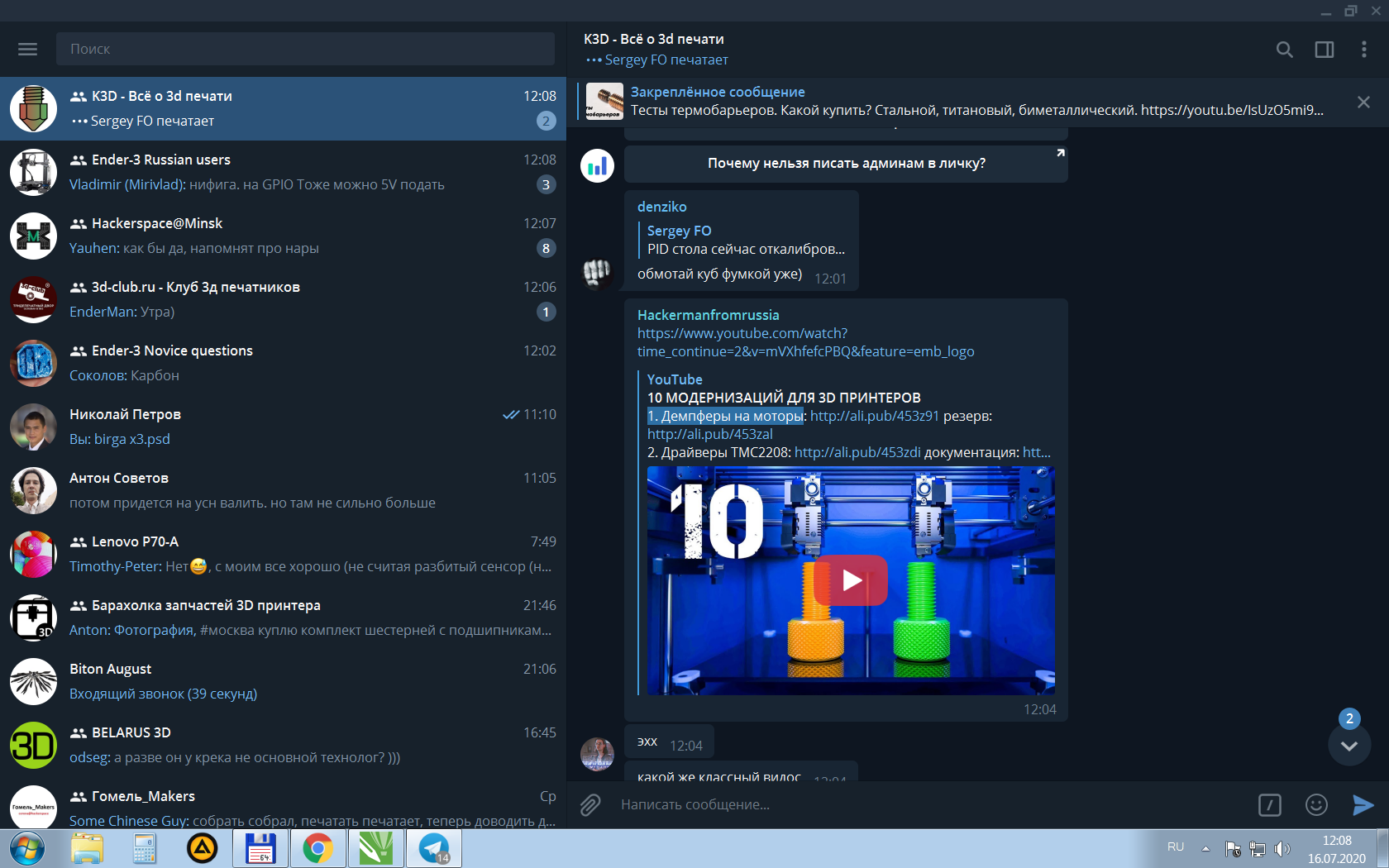Click the YouTube preview title label
Screen dimensions: 1389x868
pos(675,379)
